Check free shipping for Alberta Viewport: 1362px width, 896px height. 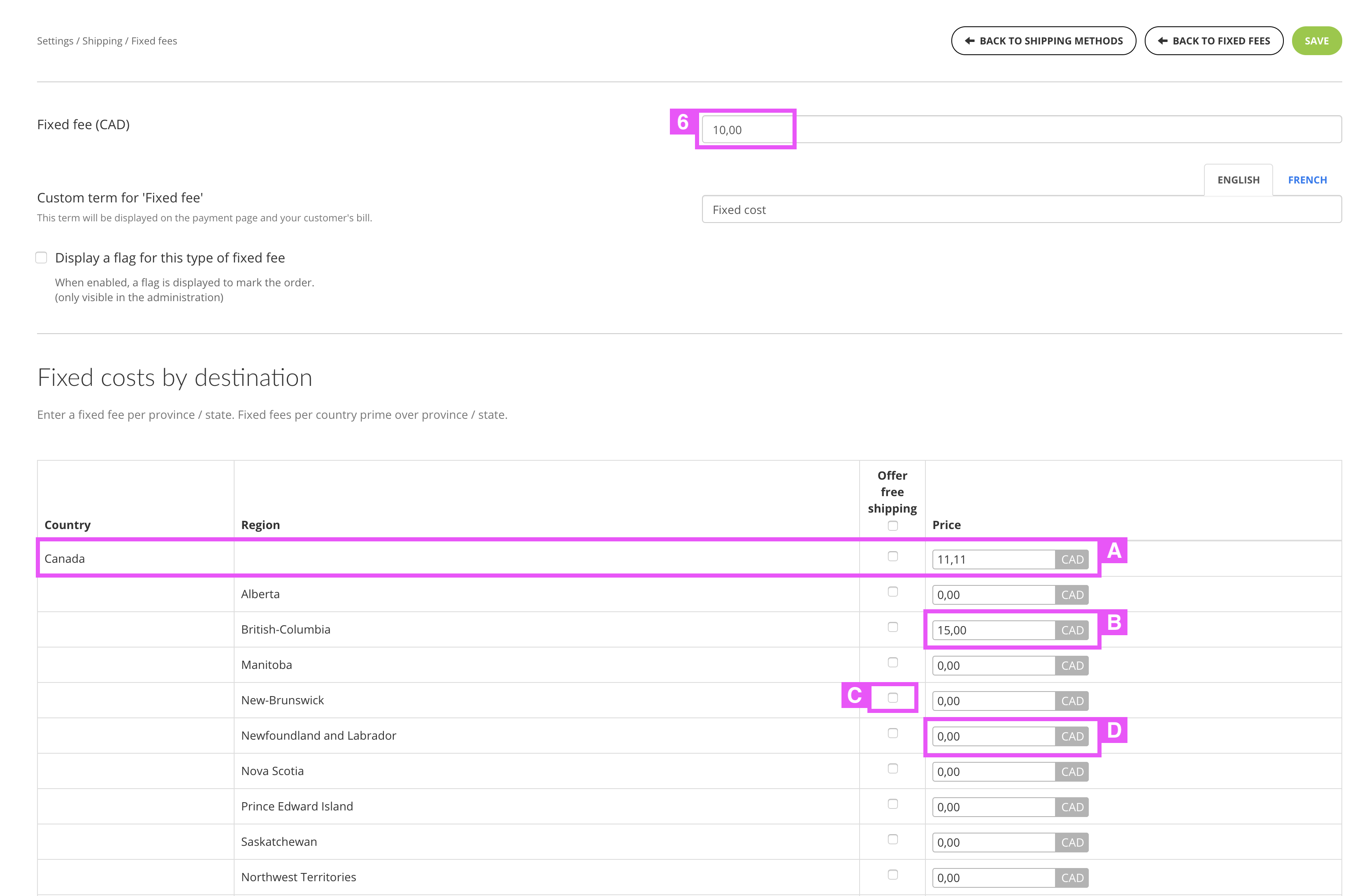coord(893,592)
